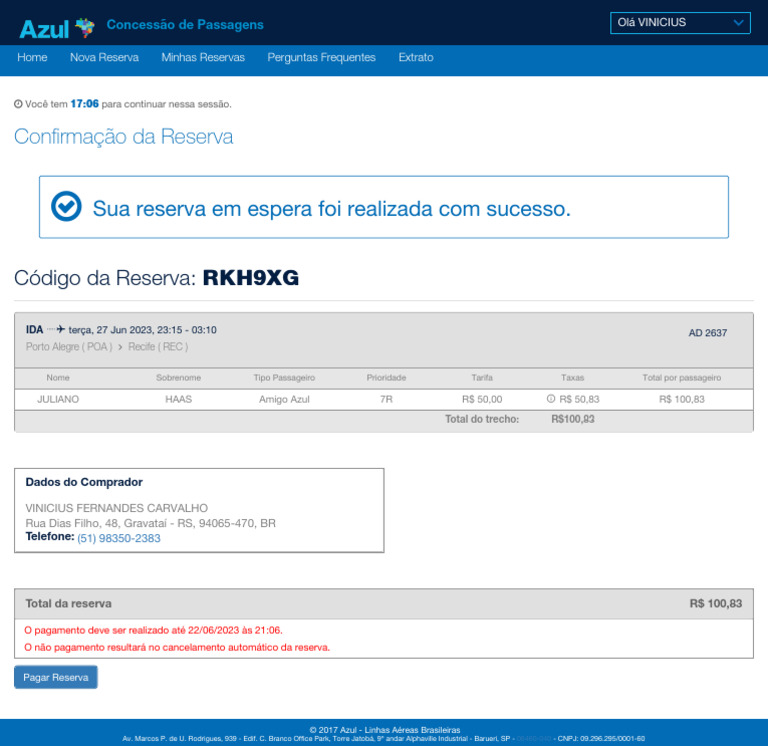Click the success checkmark circle icon
Screen dimensions: 768x746
[x=66, y=206]
